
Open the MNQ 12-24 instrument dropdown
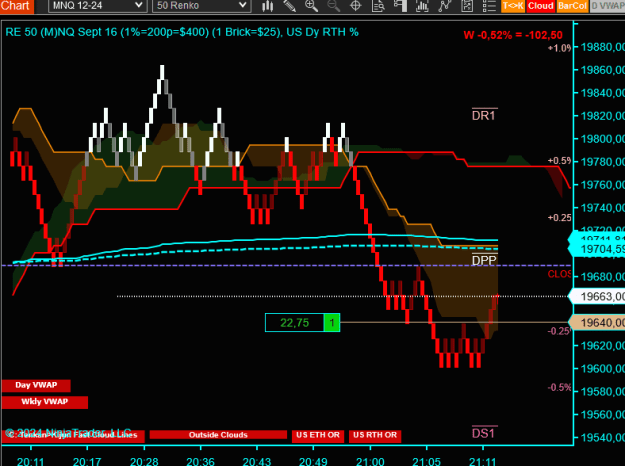pos(97,6)
